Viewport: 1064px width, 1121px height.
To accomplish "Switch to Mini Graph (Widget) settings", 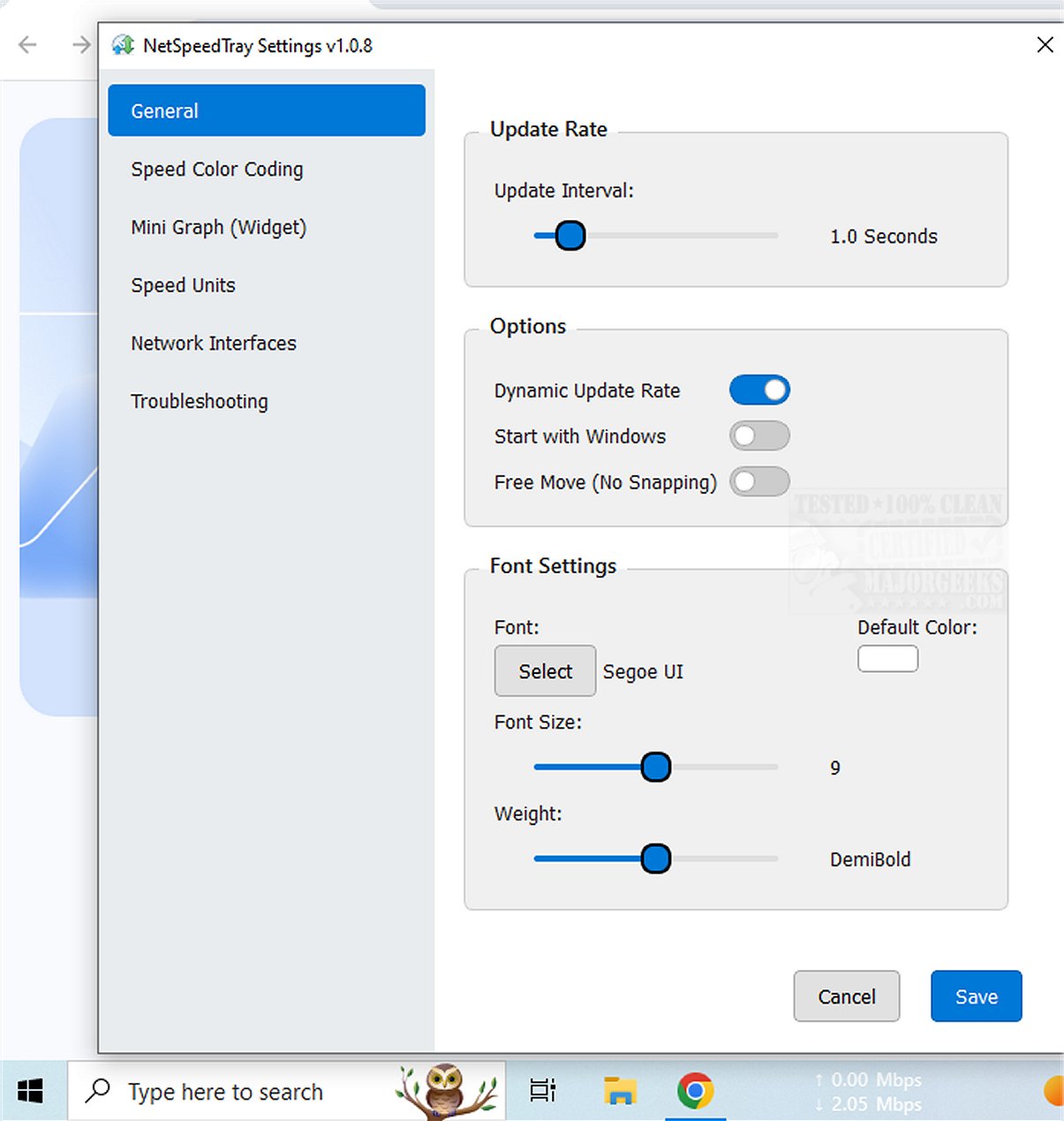I will tap(219, 228).
